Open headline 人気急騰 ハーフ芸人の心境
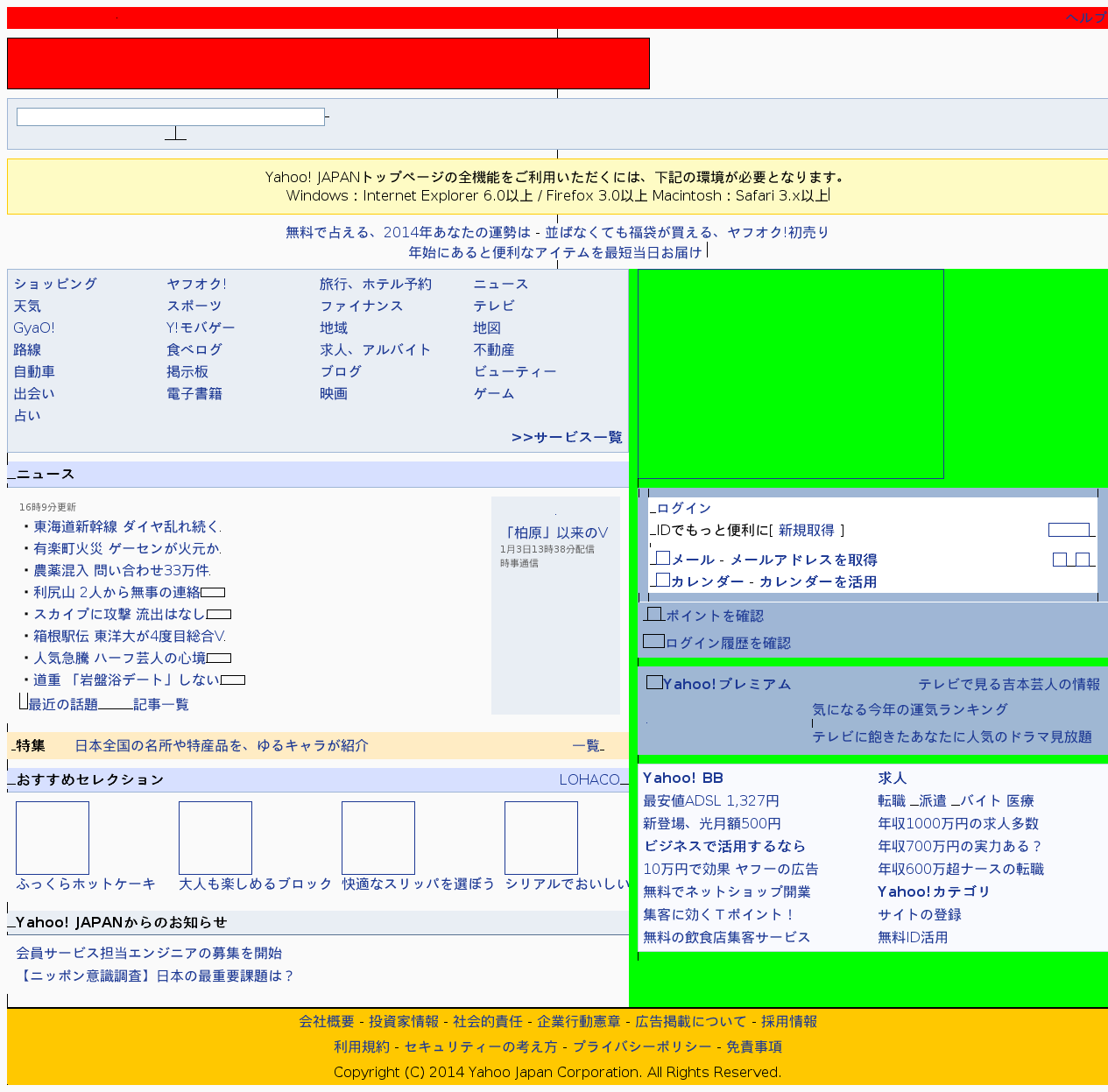 pyautogui.click(x=119, y=658)
